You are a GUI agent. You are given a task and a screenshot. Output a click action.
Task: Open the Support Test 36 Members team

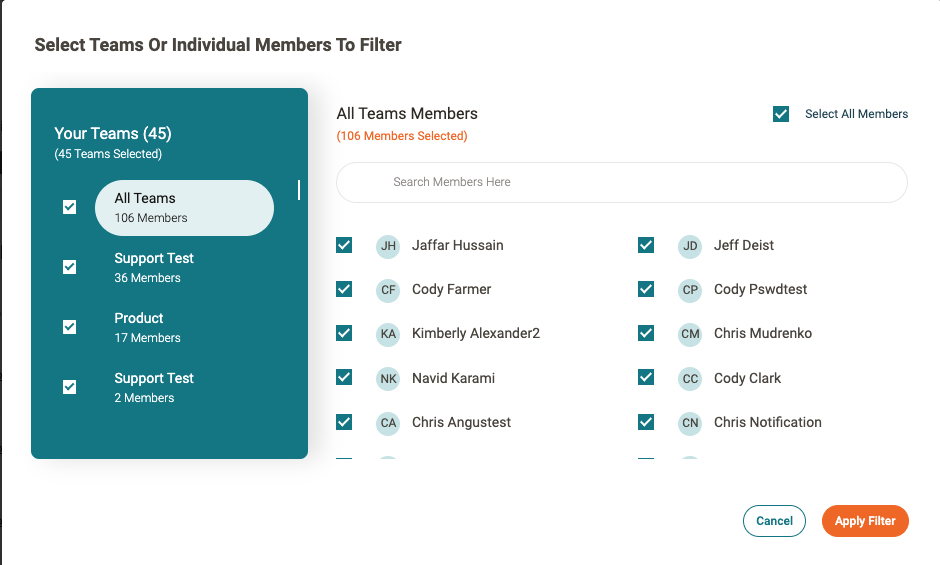pyautogui.click(x=154, y=267)
